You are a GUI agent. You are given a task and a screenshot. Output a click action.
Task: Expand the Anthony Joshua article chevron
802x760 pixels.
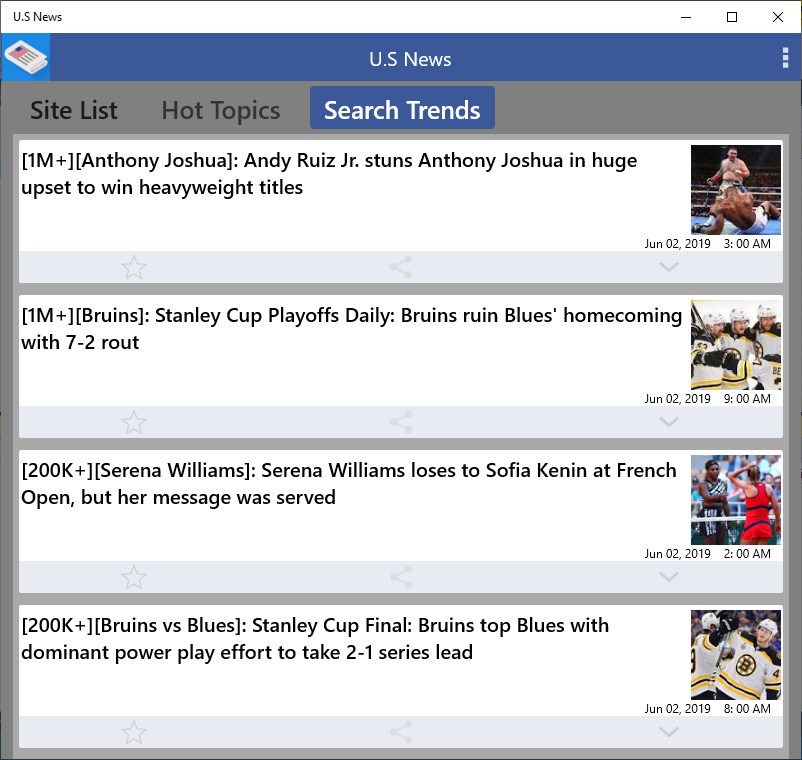(x=669, y=267)
